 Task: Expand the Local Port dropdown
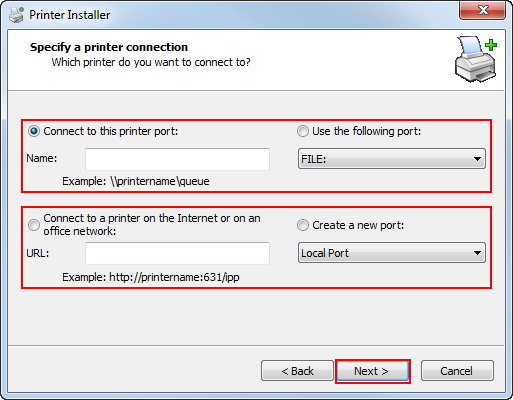tap(392, 253)
